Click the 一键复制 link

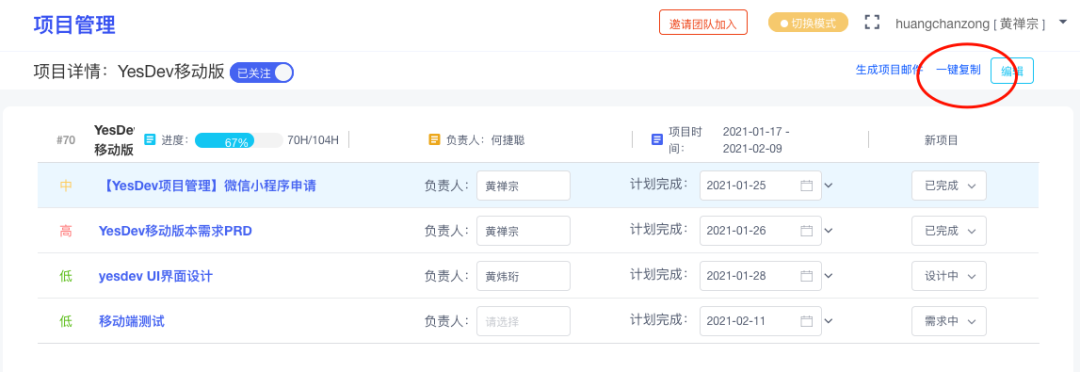click(958, 70)
